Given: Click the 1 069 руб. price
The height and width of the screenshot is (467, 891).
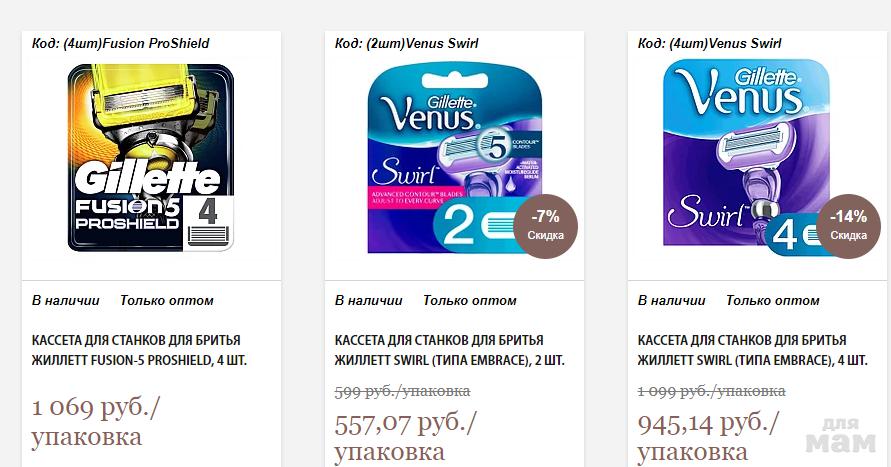Looking at the screenshot, I should (96, 422).
